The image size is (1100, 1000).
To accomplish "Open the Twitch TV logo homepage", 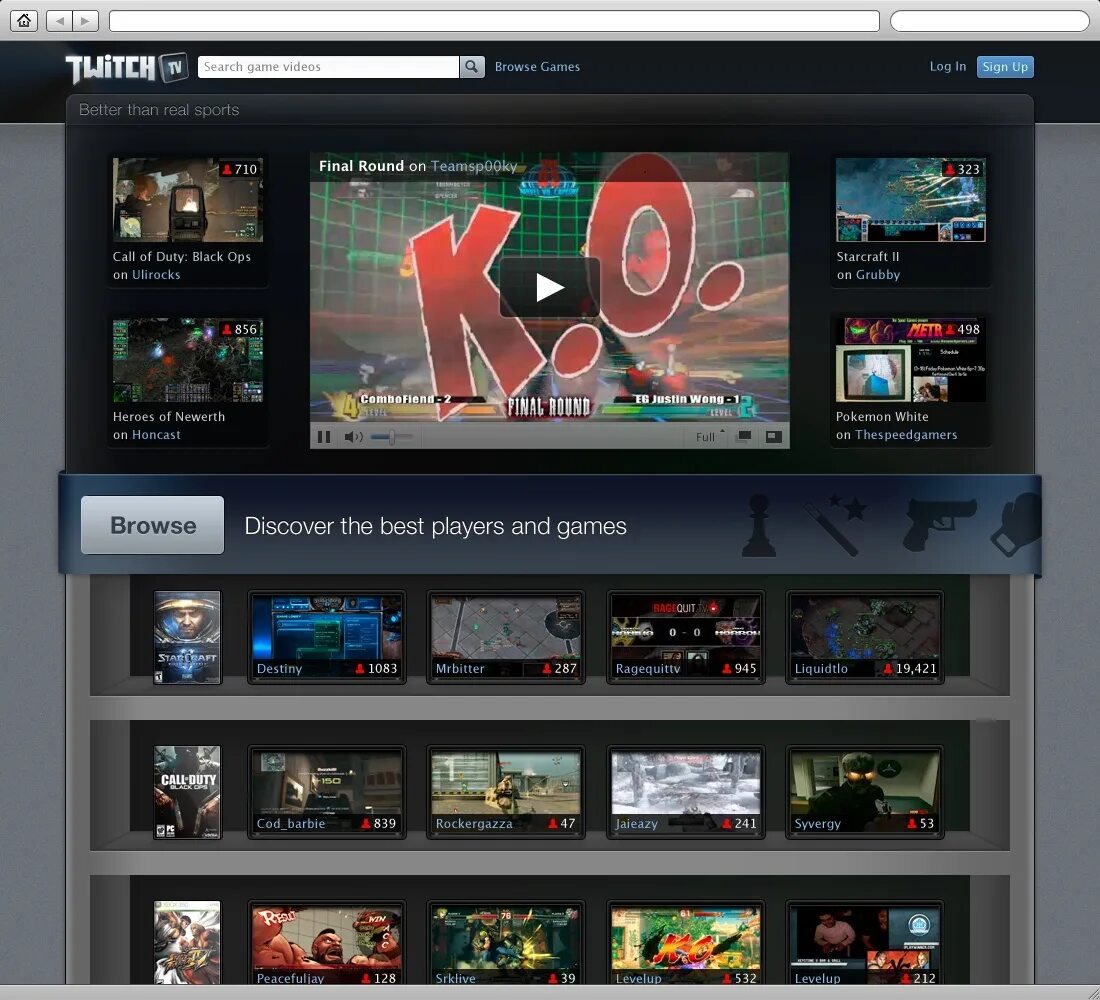I will pyautogui.click(x=127, y=68).
